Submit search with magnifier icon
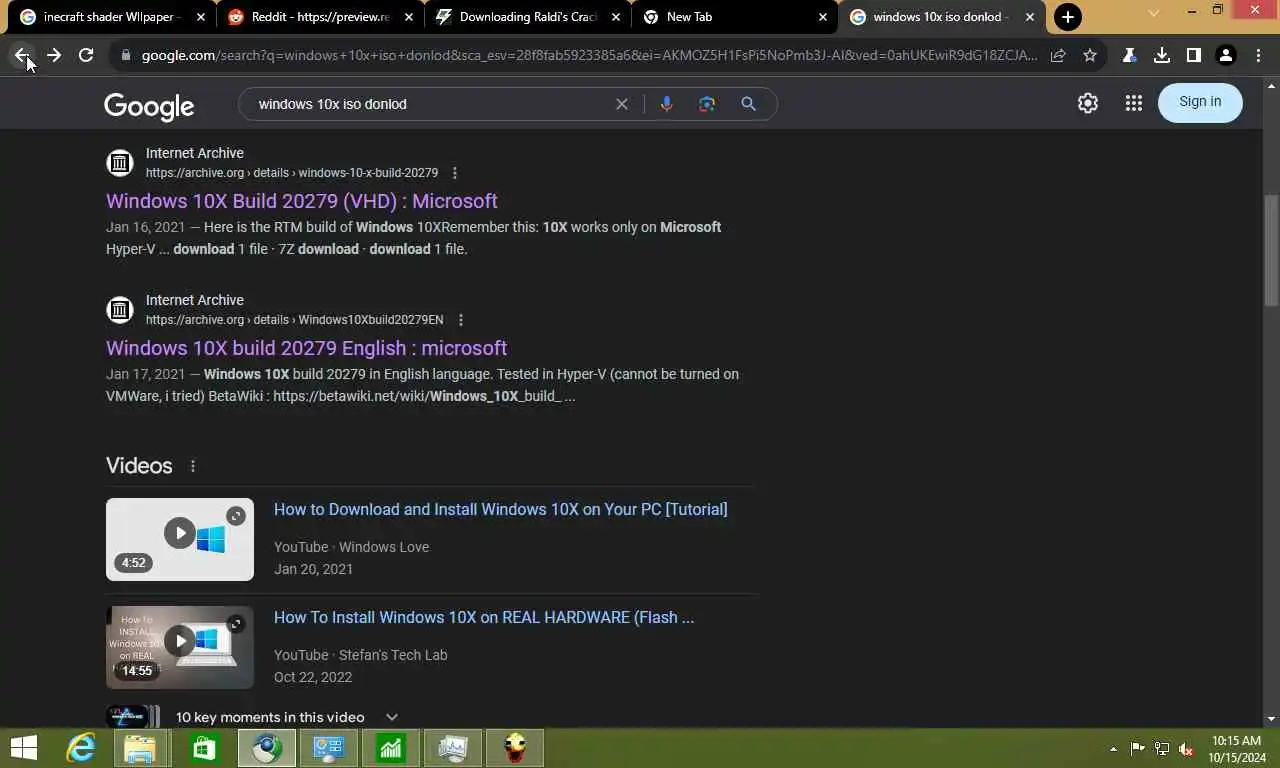Image resolution: width=1280 pixels, height=768 pixels. pyautogui.click(x=748, y=104)
